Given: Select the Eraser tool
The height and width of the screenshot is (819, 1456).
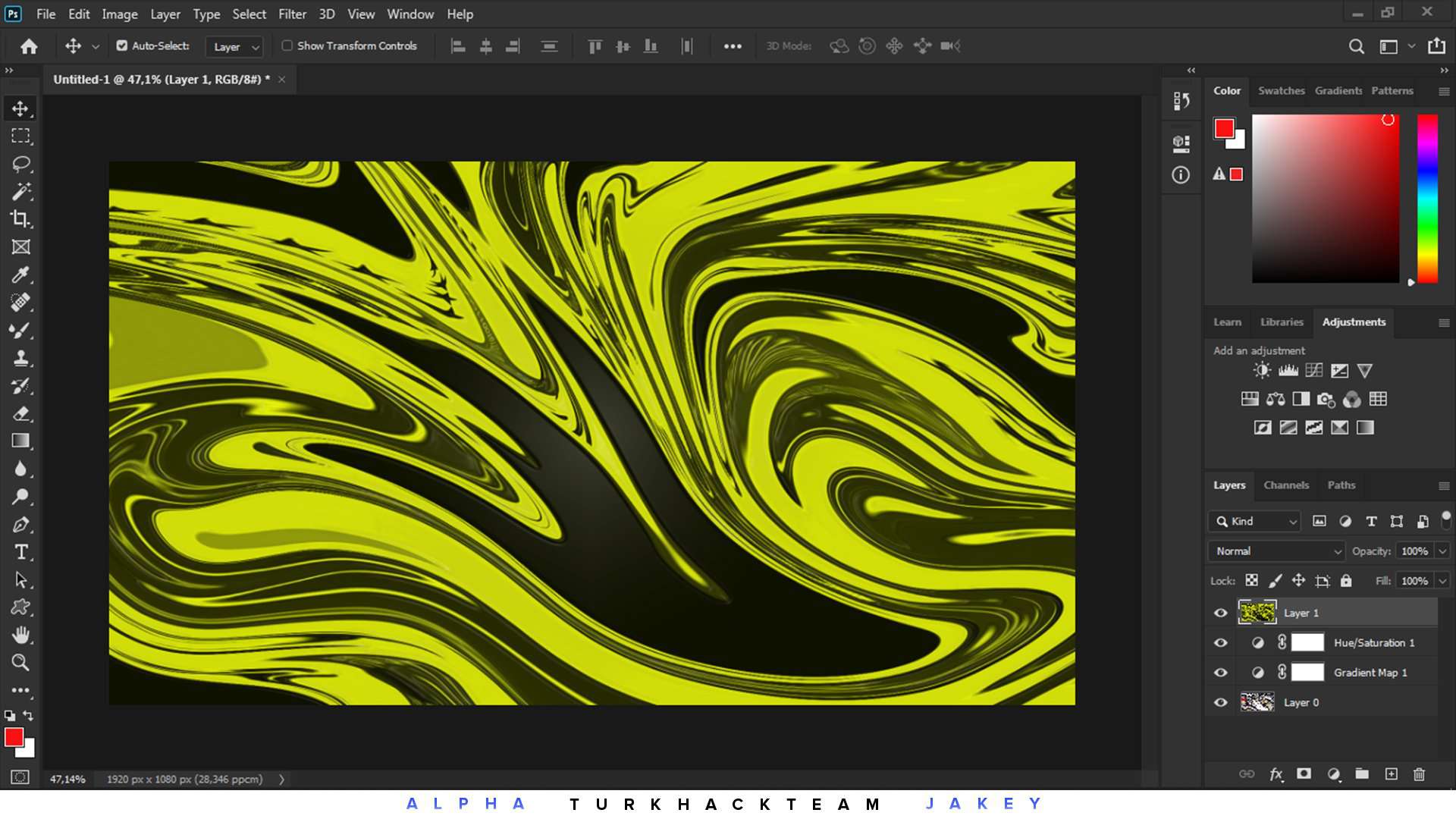Looking at the screenshot, I should pyautogui.click(x=20, y=413).
